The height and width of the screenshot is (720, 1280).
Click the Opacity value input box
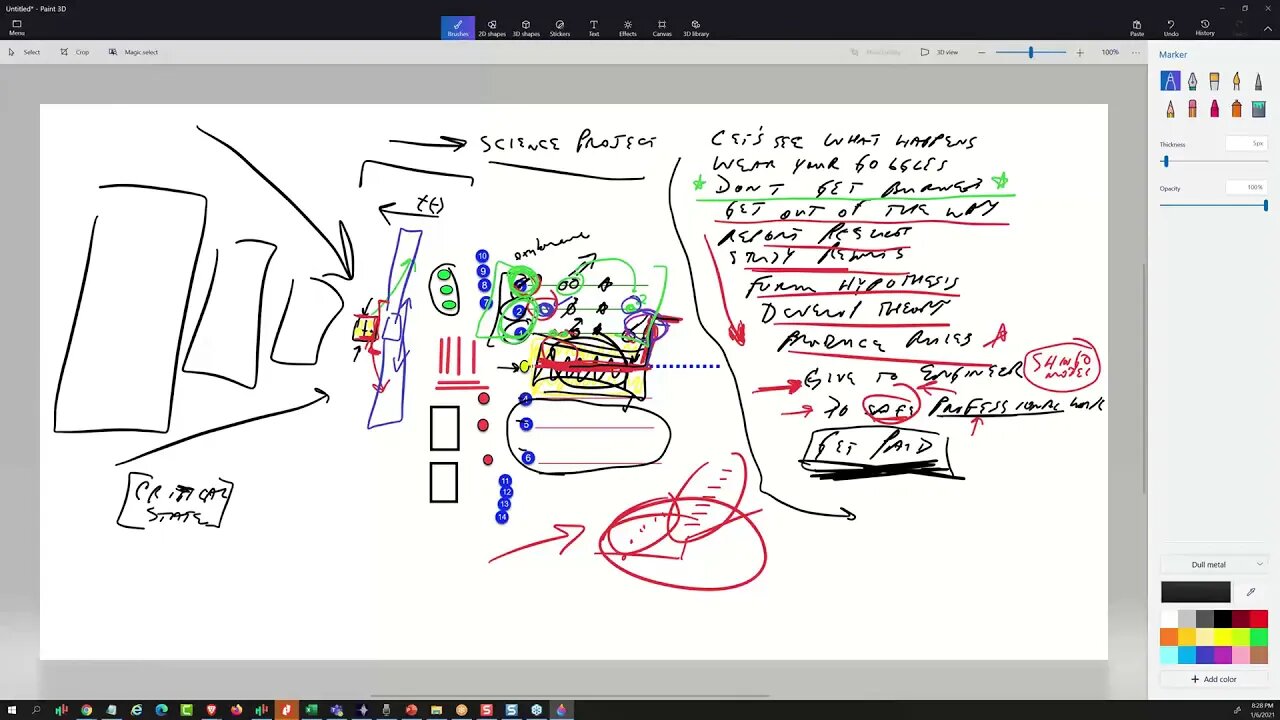click(1247, 188)
